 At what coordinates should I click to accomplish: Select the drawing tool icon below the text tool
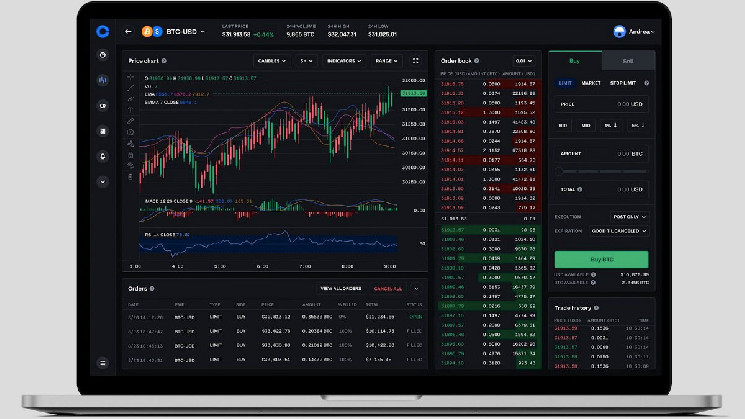click(131, 121)
